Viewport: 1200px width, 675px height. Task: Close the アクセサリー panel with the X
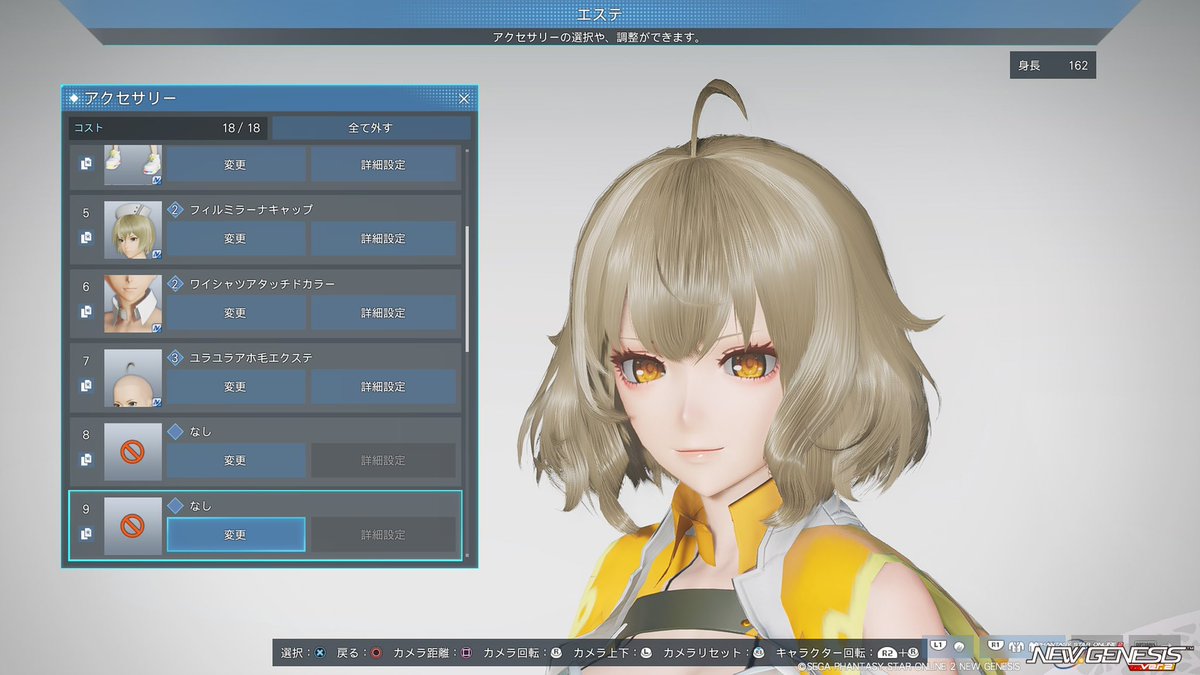[463, 98]
